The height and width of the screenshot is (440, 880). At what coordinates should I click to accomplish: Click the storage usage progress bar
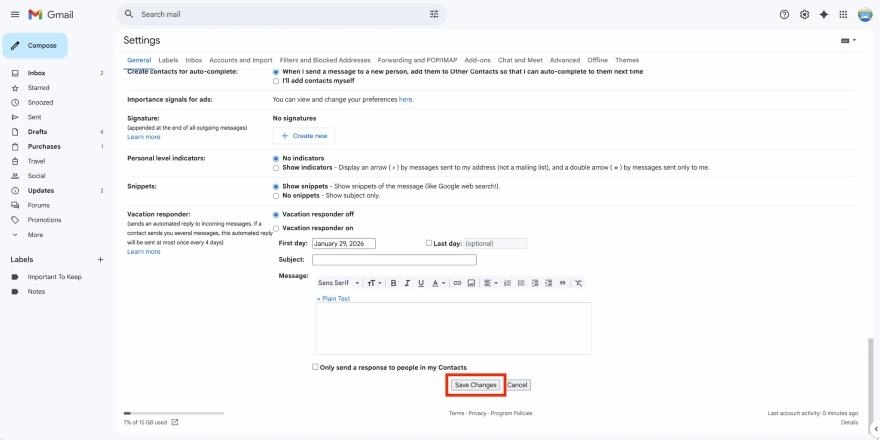173,413
